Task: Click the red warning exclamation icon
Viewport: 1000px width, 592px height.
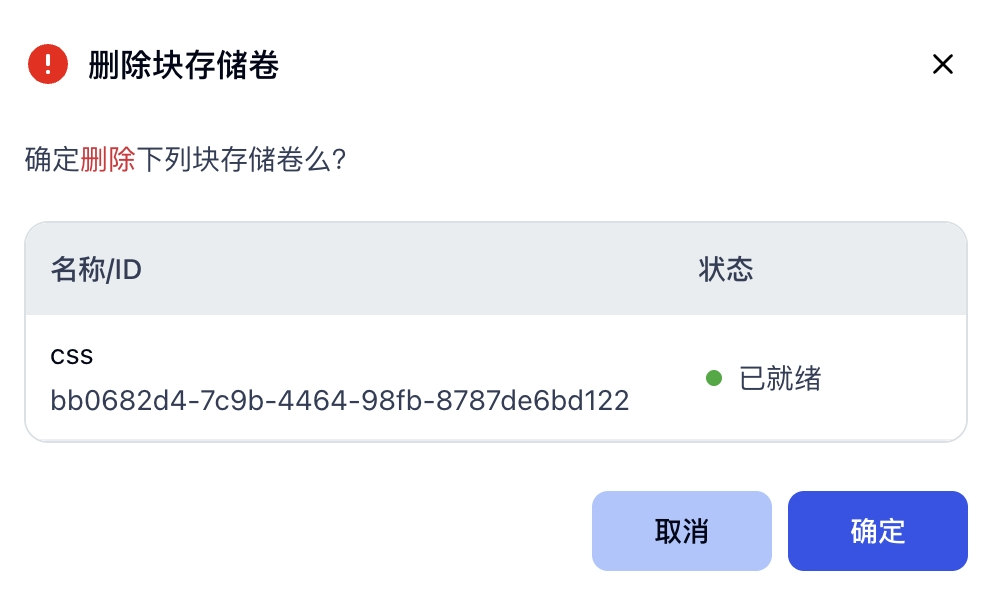Action: (47, 65)
